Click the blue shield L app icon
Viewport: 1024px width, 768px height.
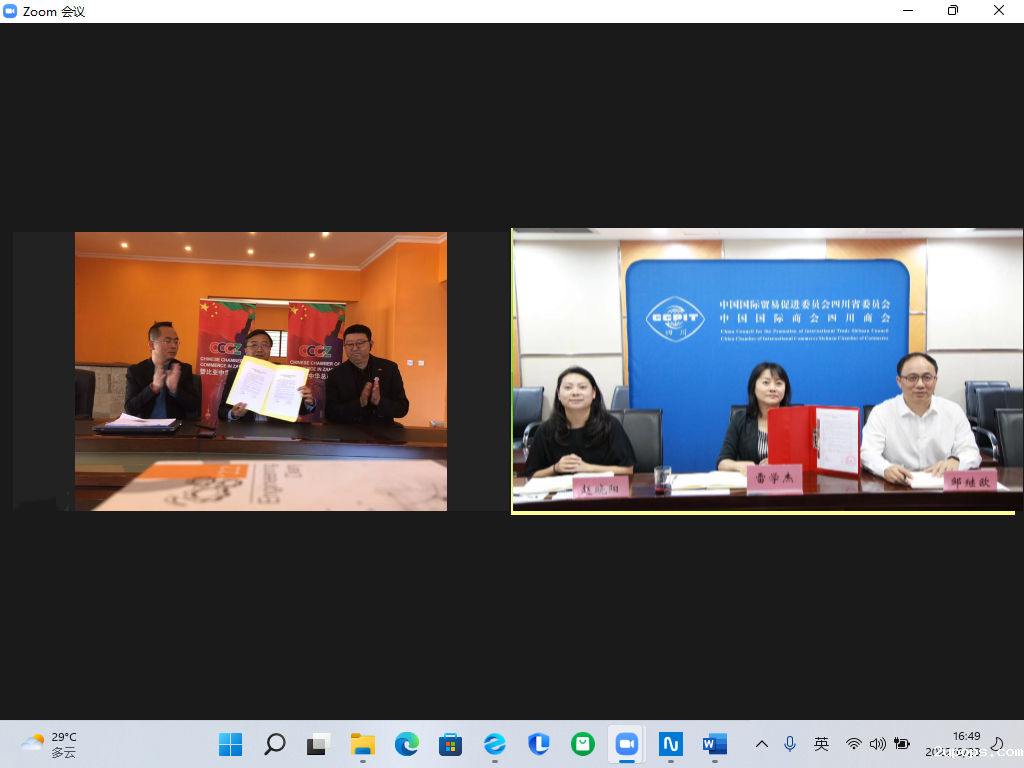click(538, 744)
